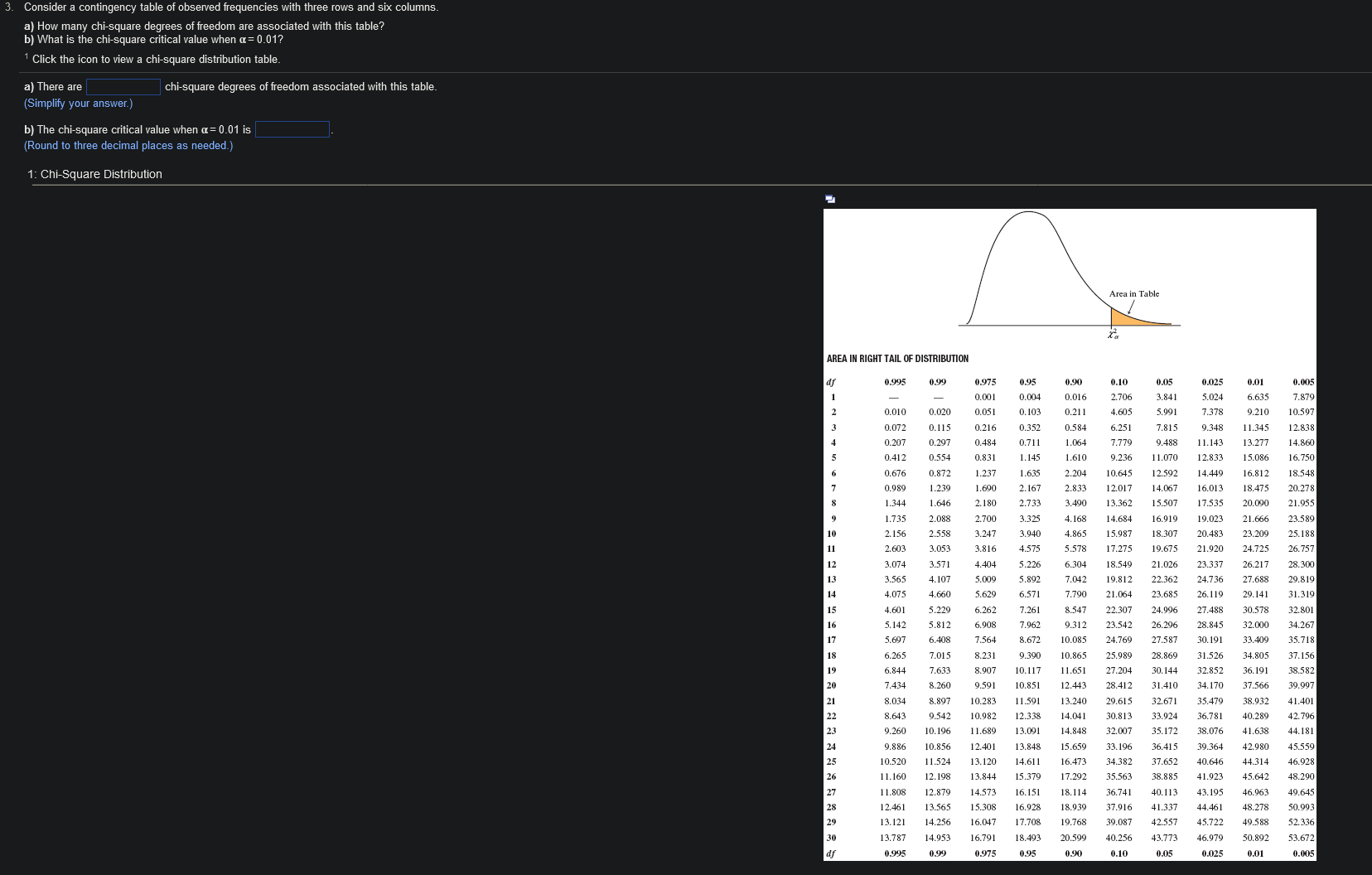Click the (Simplify your answer.) hint text

pos(78,104)
